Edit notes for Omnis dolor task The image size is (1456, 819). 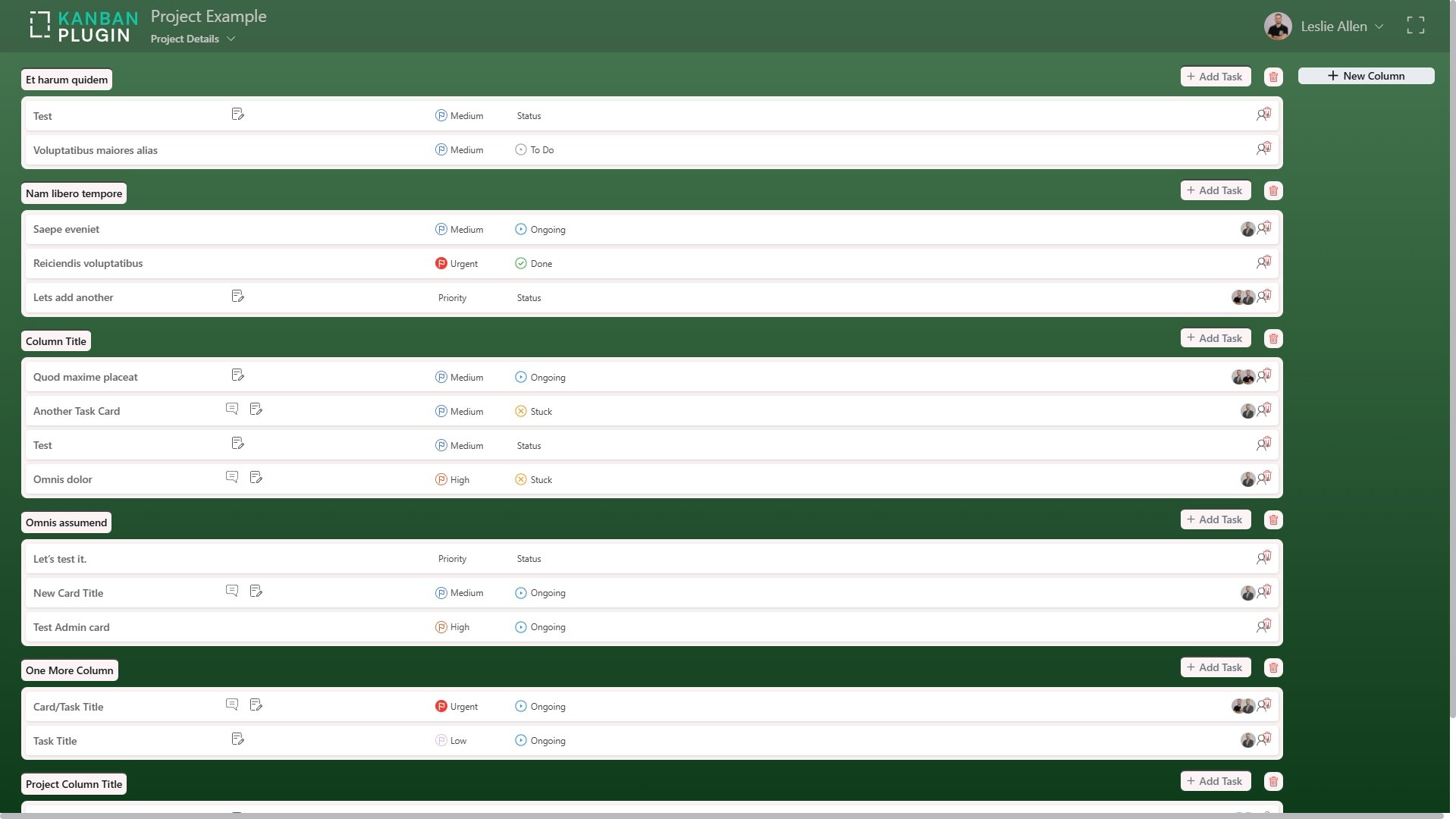tap(256, 477)
